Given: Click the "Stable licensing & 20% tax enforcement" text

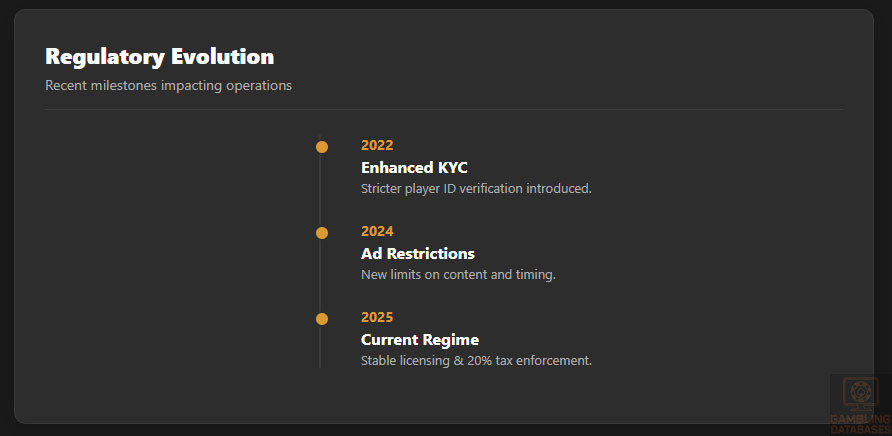Looking at the screenshot, I should 476,360.
